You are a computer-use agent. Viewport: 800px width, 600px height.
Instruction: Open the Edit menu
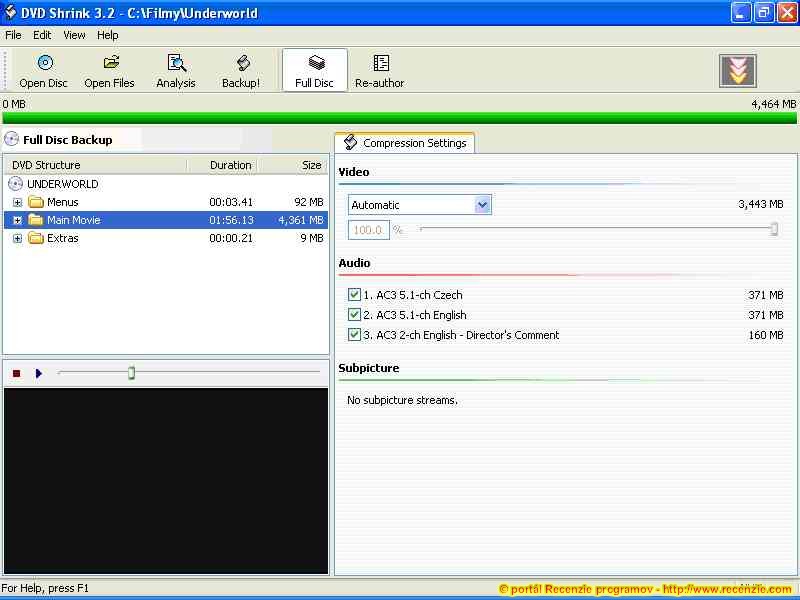(42, 35)
